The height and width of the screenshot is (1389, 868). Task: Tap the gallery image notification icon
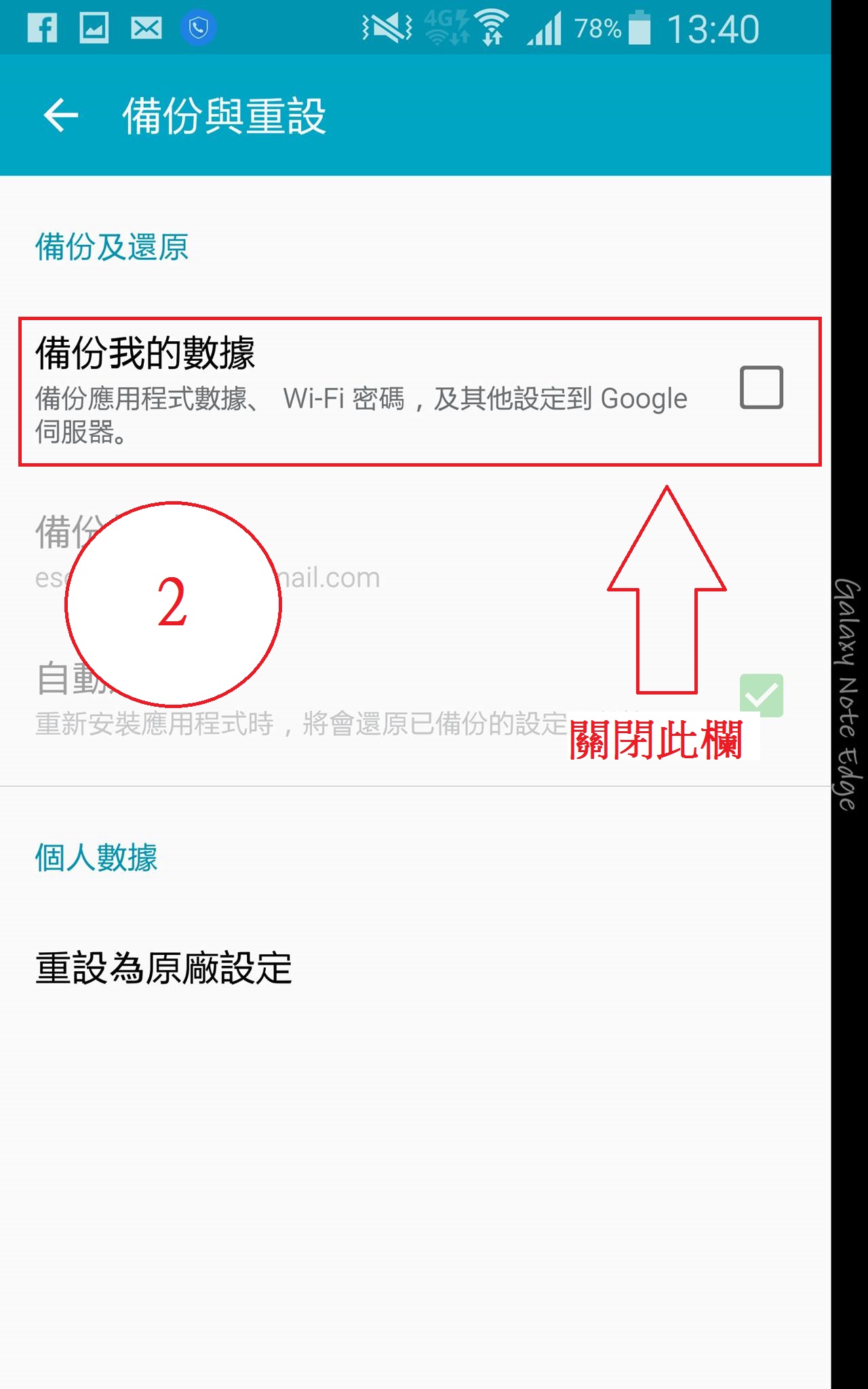click(x=94, y=28)
